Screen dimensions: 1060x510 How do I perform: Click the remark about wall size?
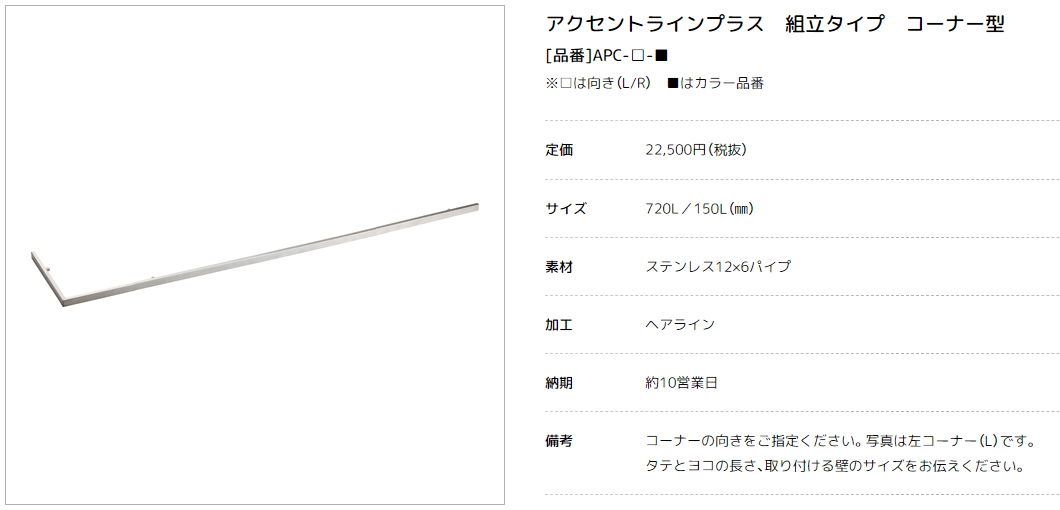pyautogui.click(x=833, y=467)
